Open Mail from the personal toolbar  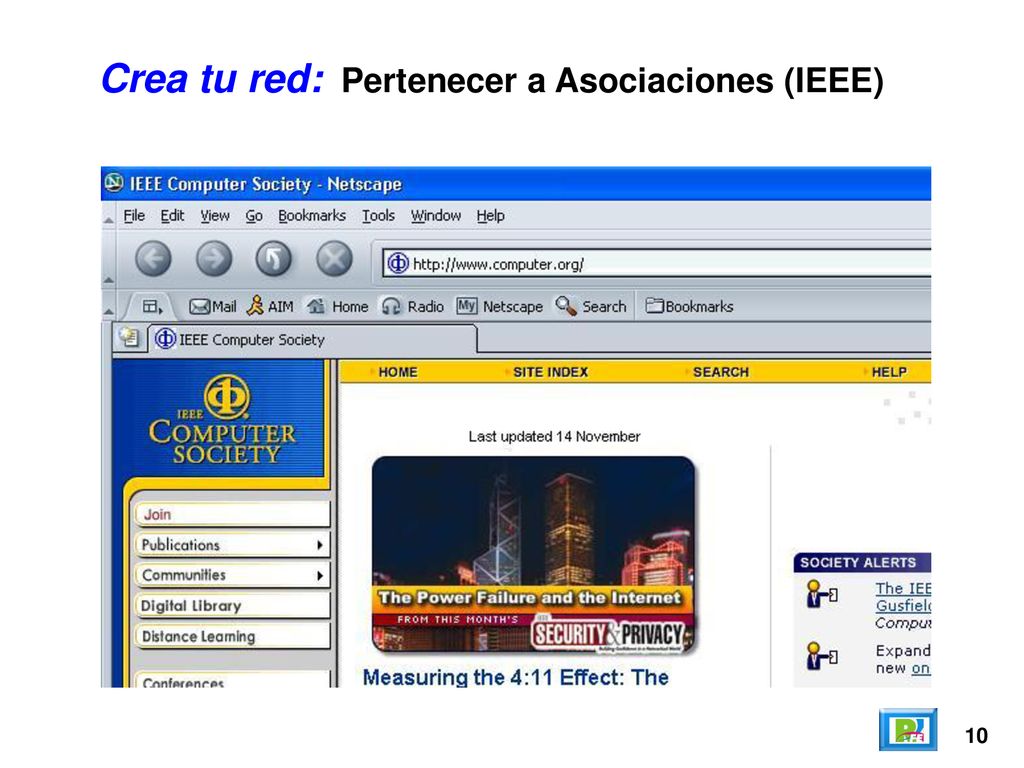click(212, 306)
